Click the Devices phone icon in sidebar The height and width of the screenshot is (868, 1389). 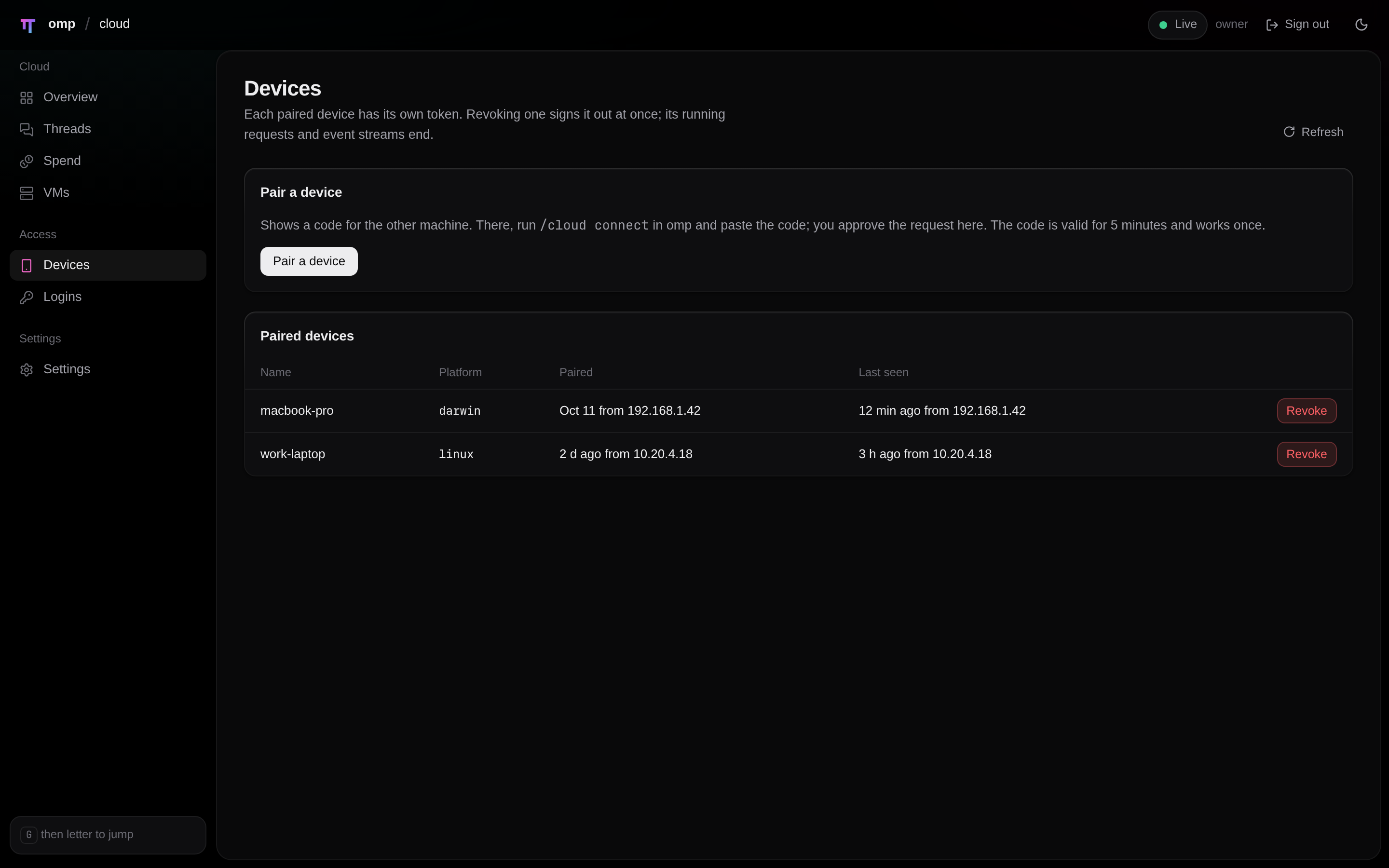pyautogui.click(x=27, y=266)
